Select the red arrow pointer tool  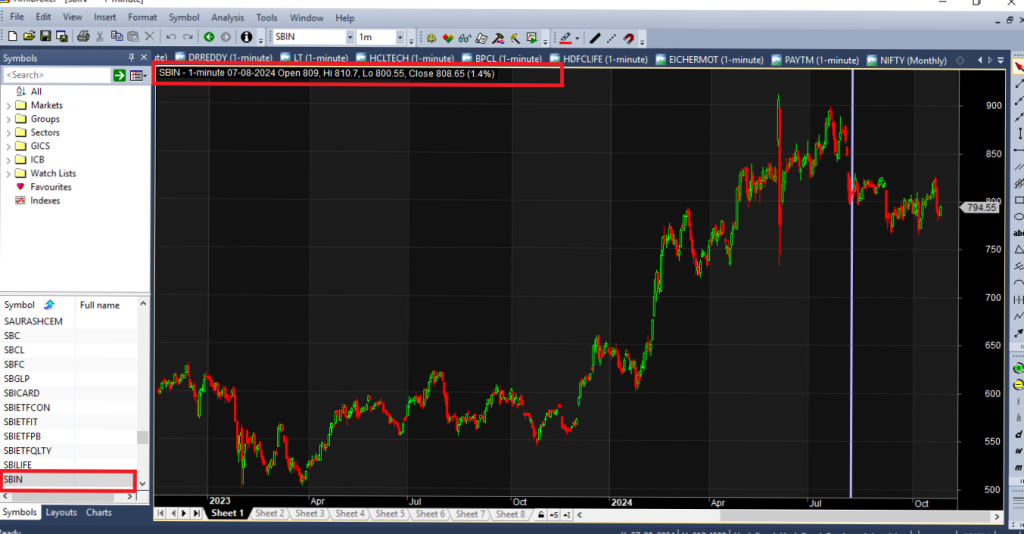[1018, 67]
